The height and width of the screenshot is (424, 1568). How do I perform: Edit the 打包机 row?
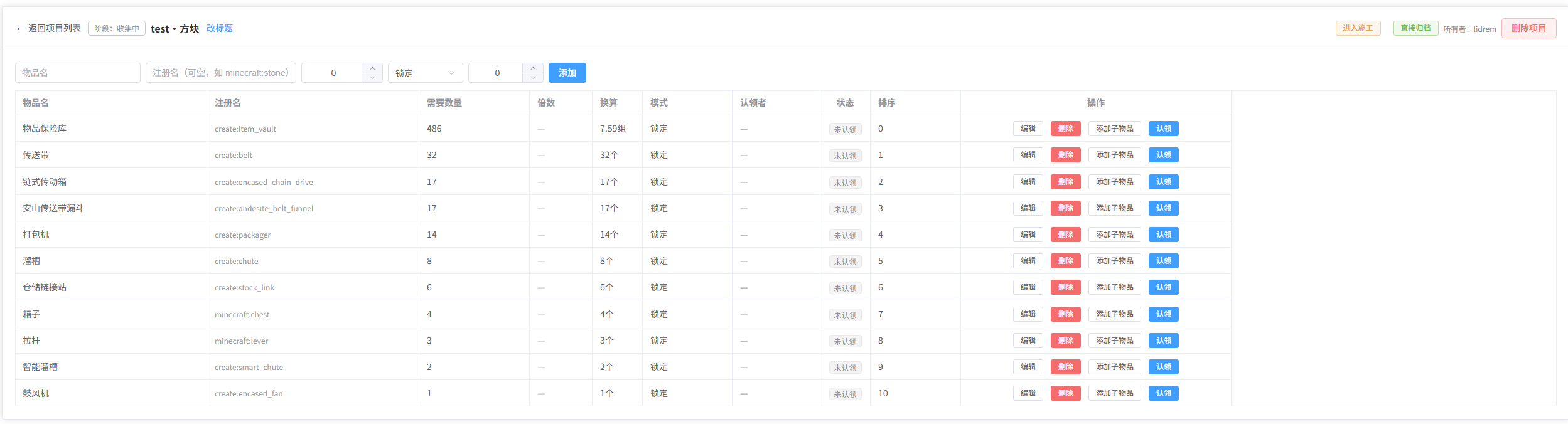[1028, 235]
